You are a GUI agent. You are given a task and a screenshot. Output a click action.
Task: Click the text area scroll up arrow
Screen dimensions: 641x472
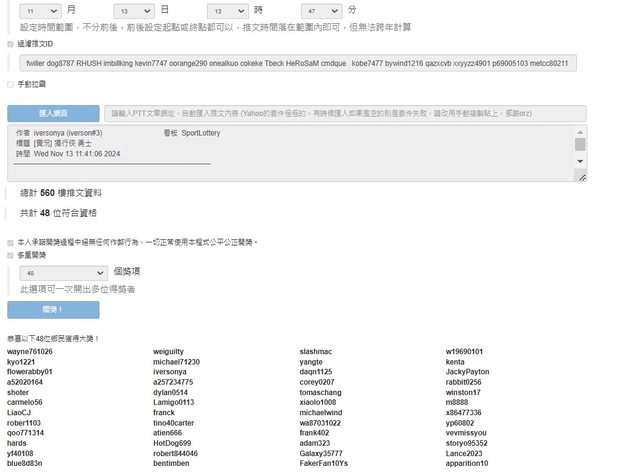tap(580, 131)
